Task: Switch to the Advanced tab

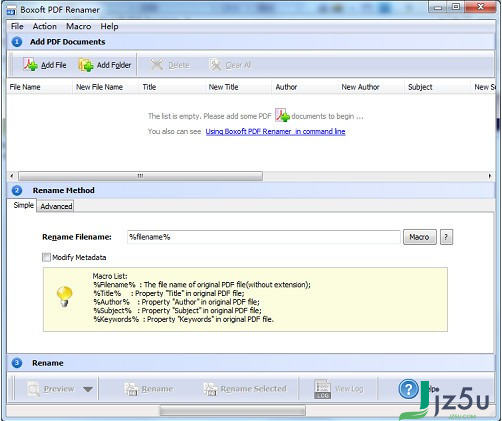Action: point(56,206)
